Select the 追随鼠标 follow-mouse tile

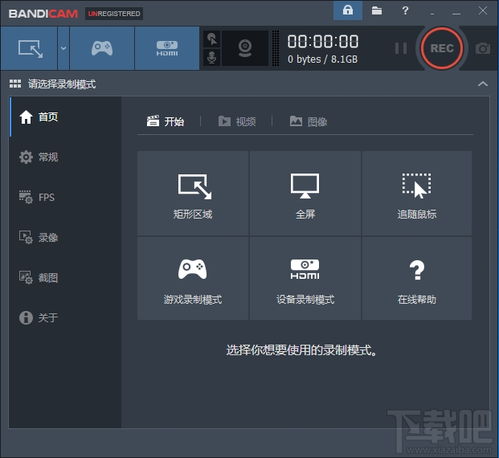click(x=417, y=193)
